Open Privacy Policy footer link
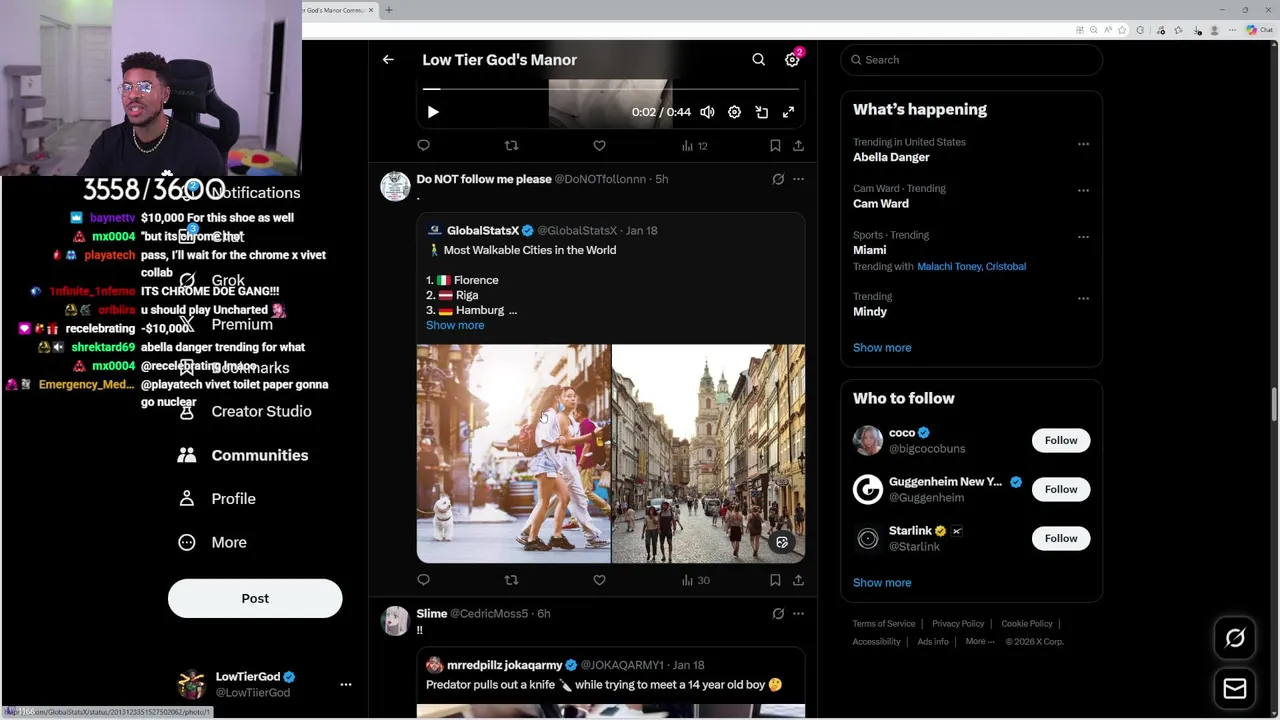The height and width of the screenshot is (720, 1280). [x=958, y=624]
